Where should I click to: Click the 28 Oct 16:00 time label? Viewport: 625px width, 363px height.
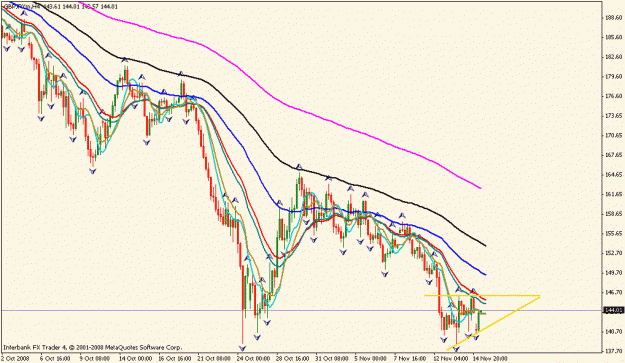coord(293,359)
